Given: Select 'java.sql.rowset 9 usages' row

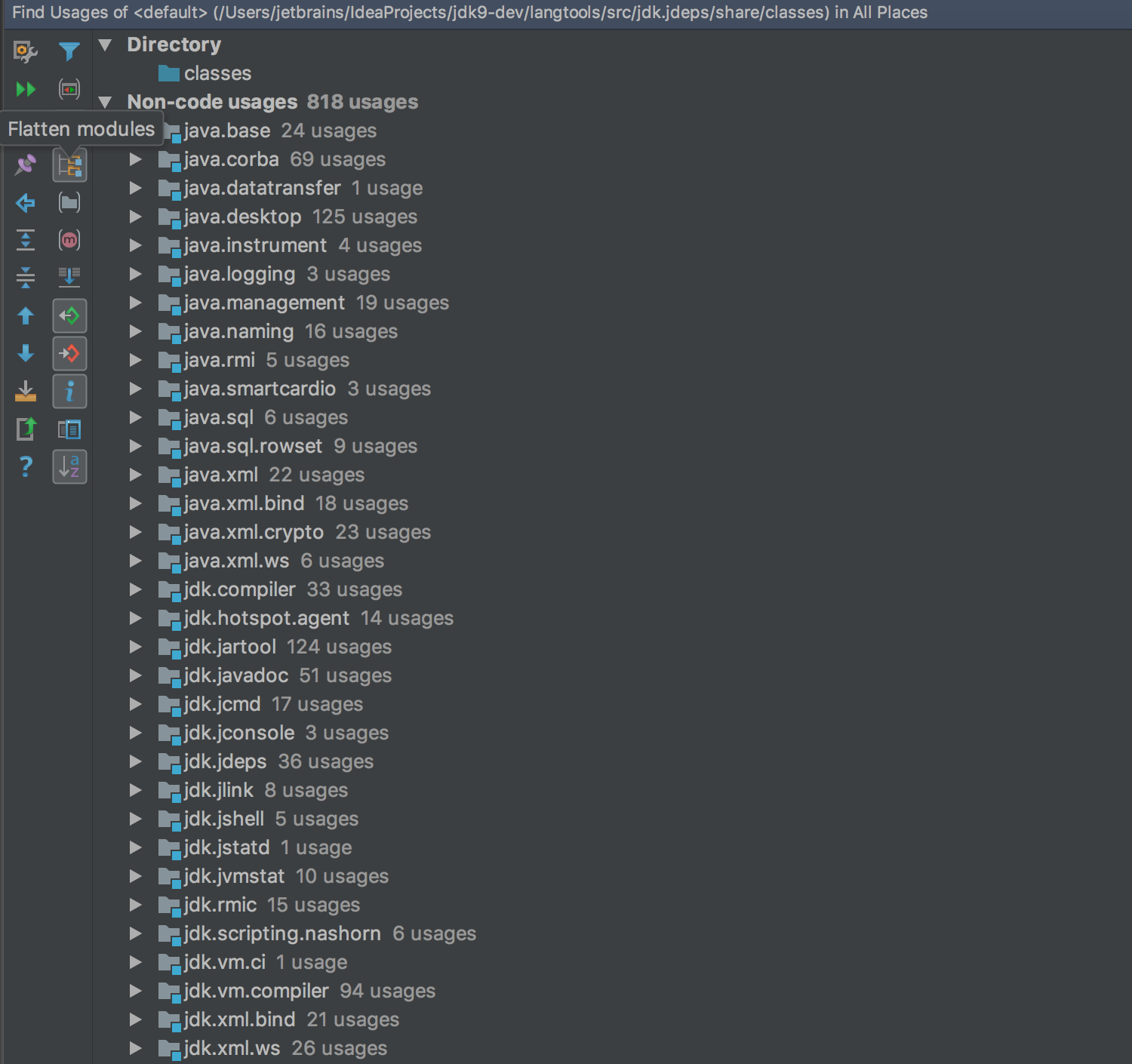Looking at the screenshot, I should [288, 446].
